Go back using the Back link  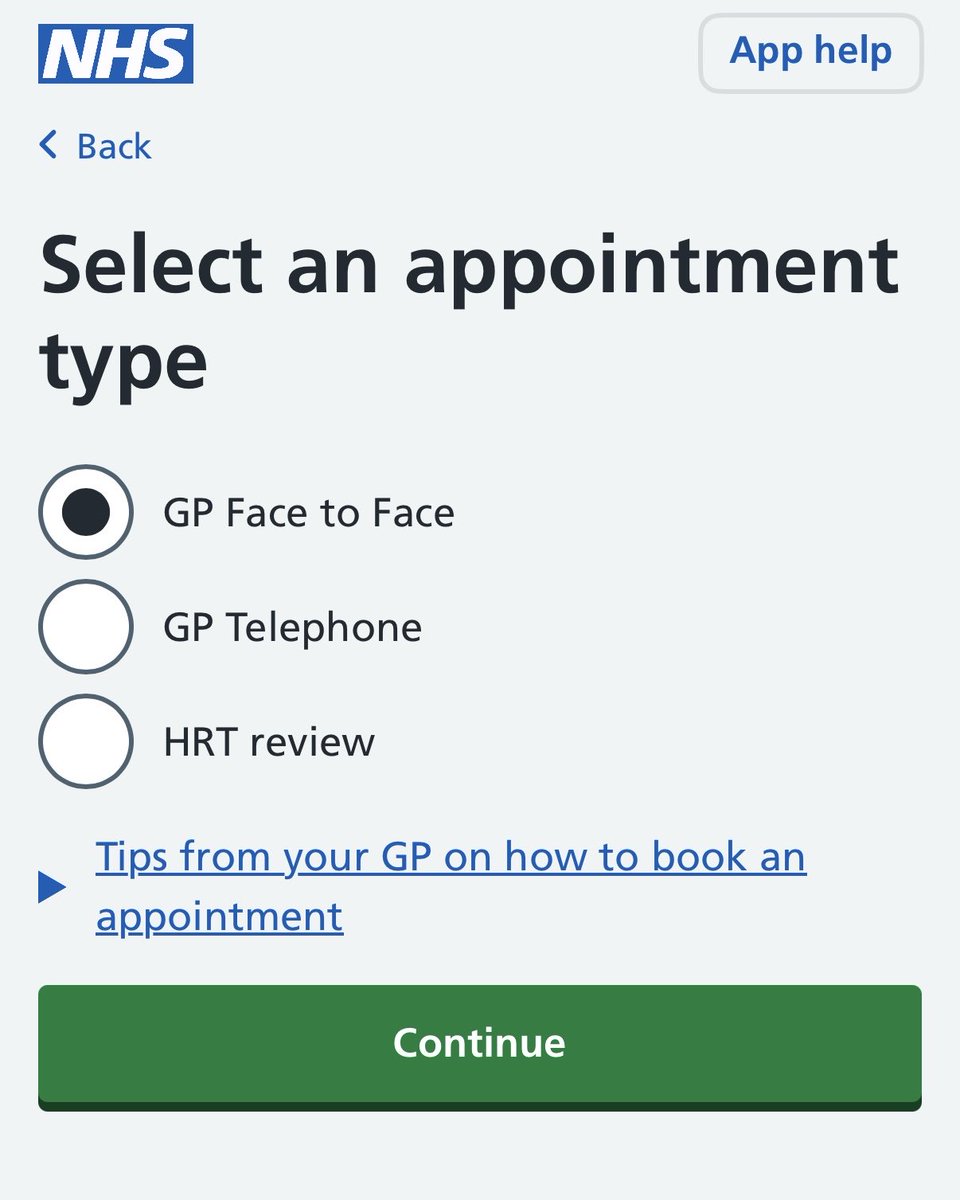pos(95,146)
